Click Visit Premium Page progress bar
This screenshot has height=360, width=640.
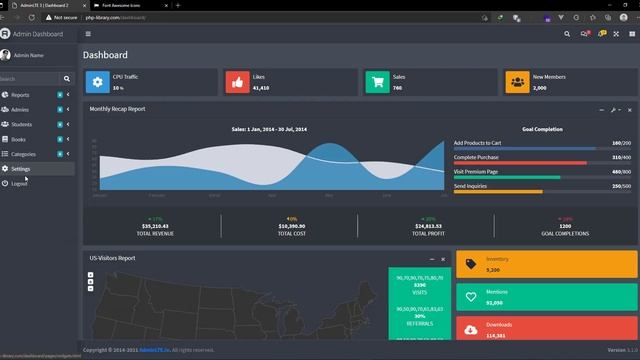point(542,177)
